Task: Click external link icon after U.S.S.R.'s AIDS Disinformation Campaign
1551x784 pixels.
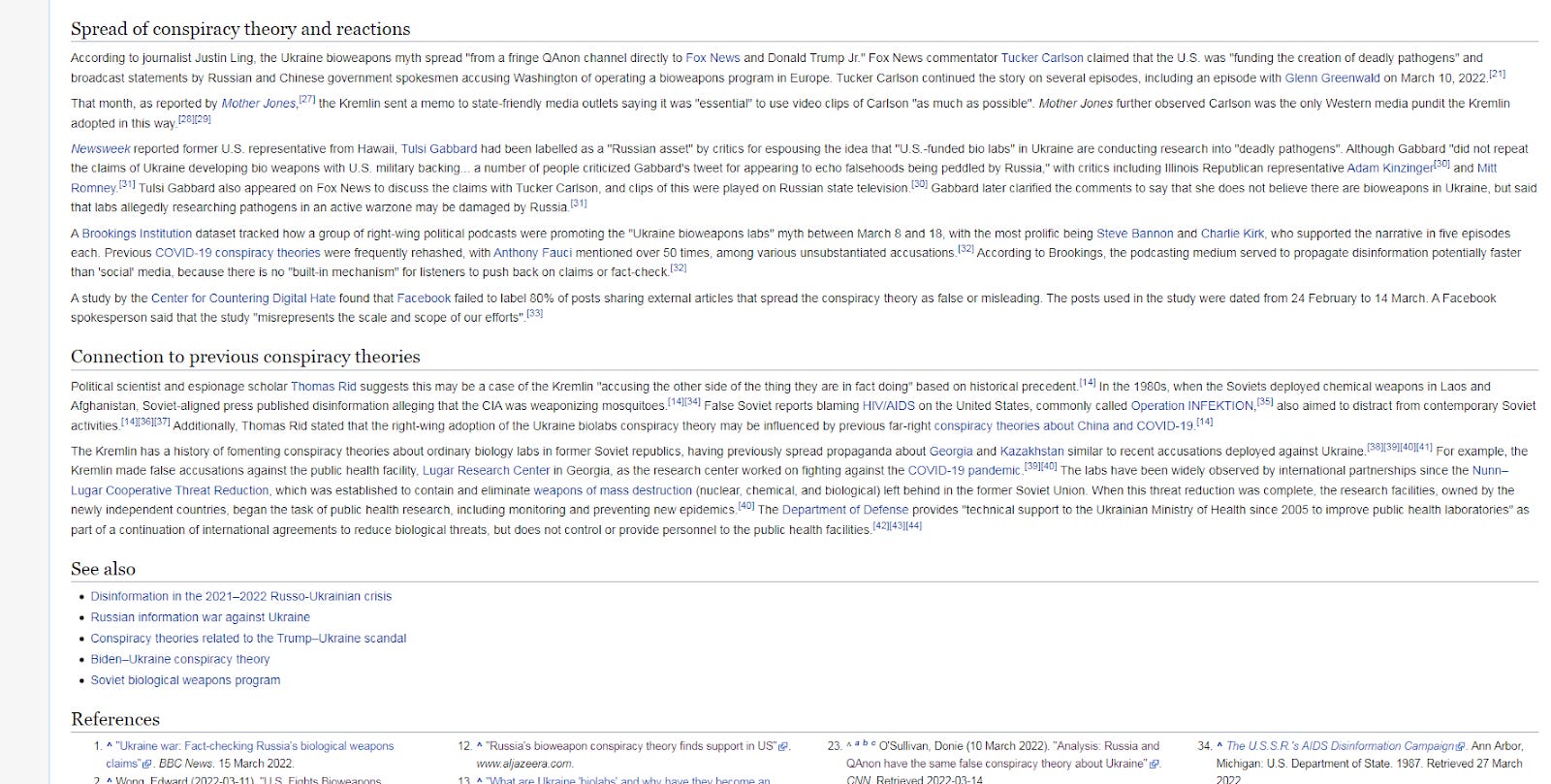Action: coord(1461,747)
